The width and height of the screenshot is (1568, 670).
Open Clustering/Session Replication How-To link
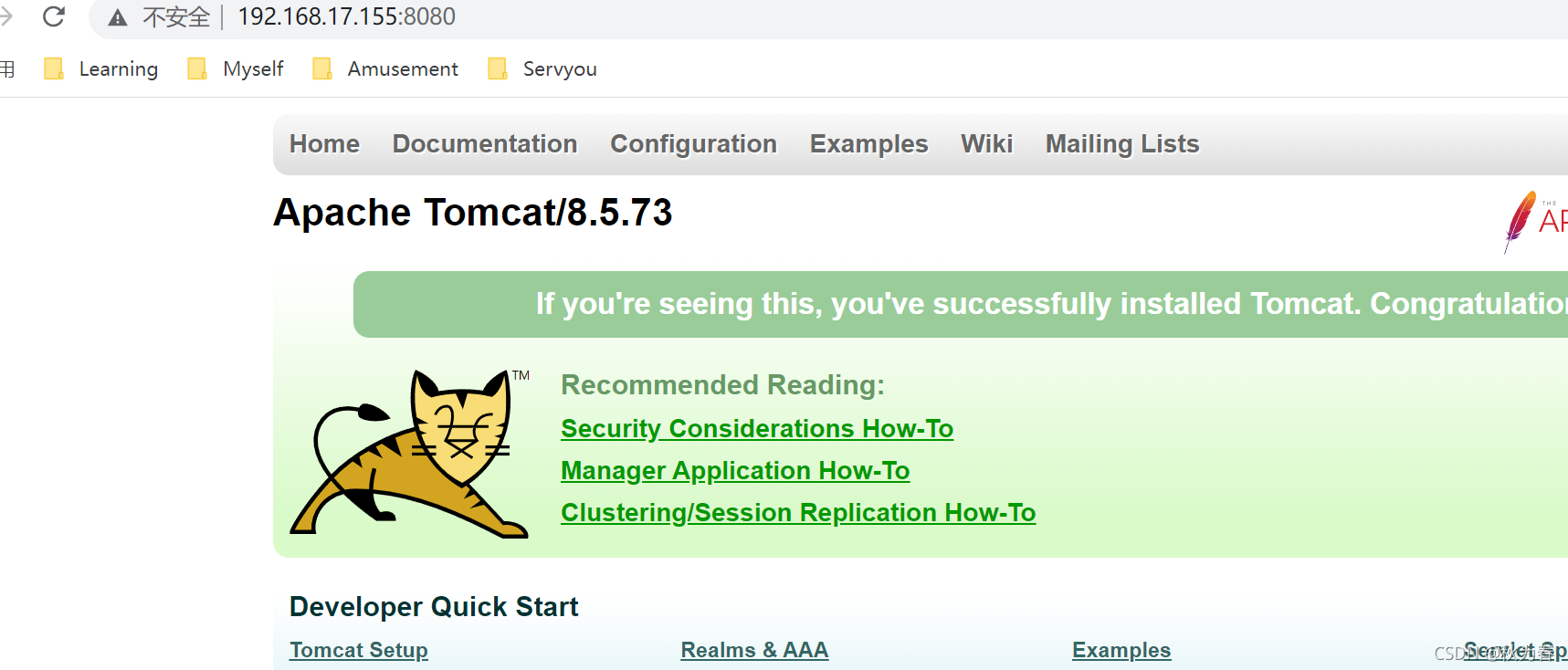tap(798, 513)
